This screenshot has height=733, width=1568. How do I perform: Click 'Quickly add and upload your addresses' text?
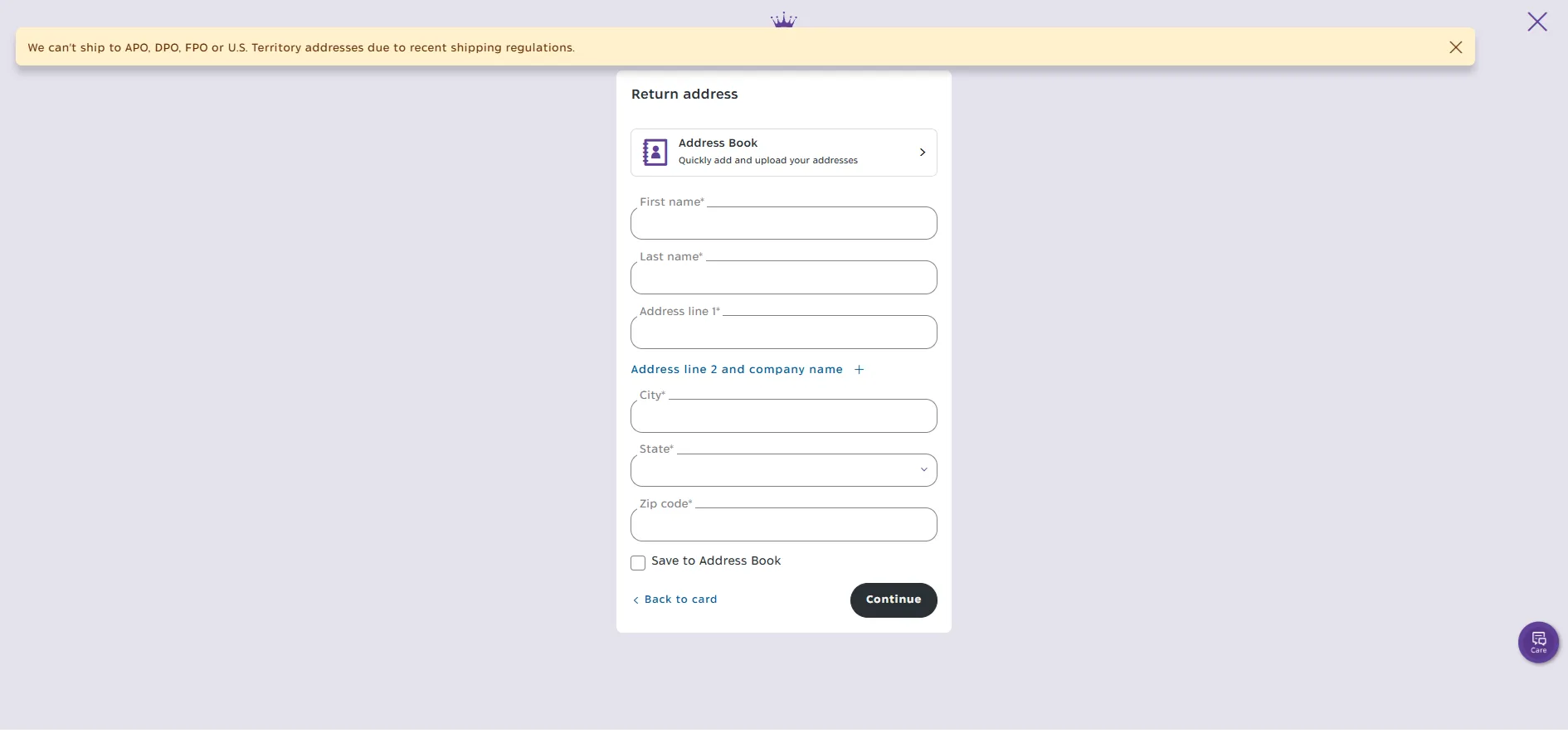767,161
